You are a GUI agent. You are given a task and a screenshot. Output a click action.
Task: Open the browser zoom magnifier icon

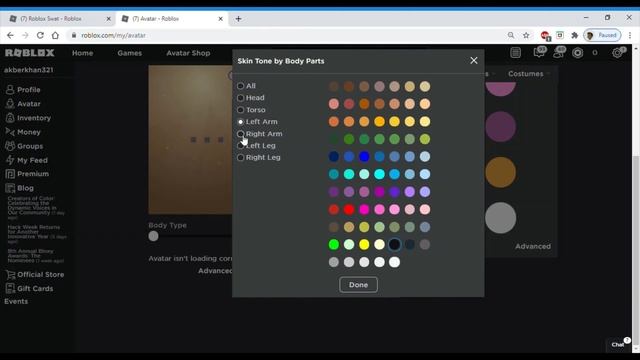(511, 36)
